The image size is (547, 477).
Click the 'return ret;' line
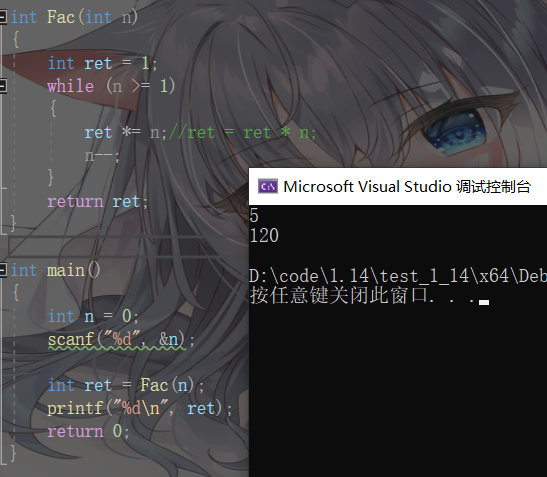pos(98,202)
